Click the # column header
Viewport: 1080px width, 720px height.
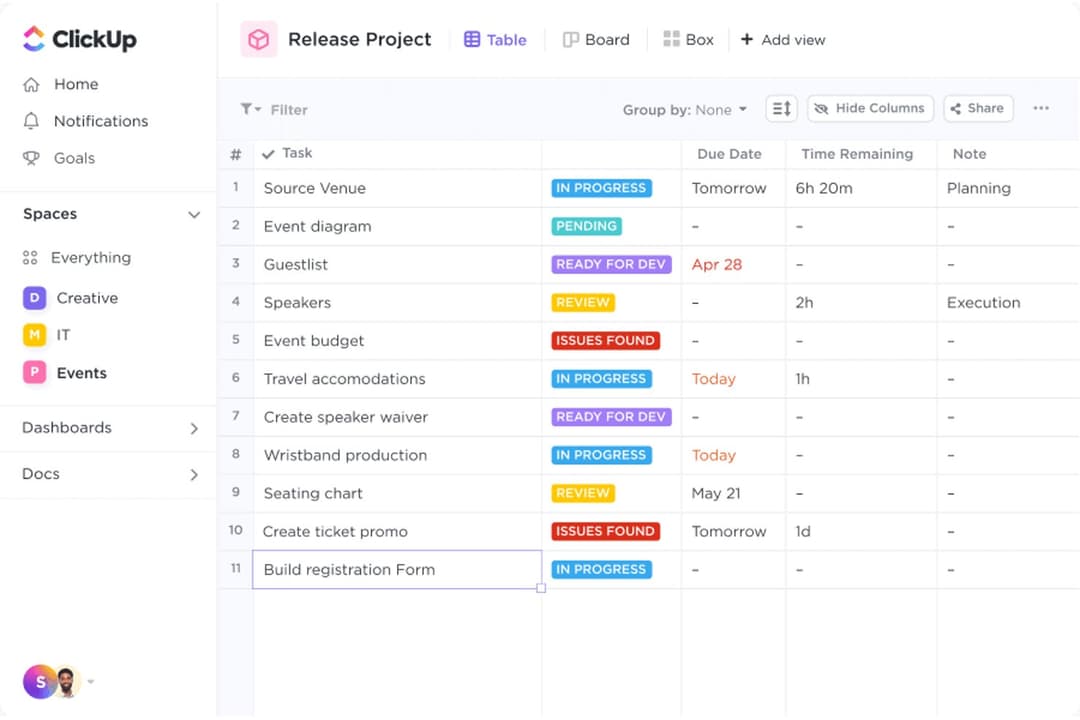(x=236, y=154)
